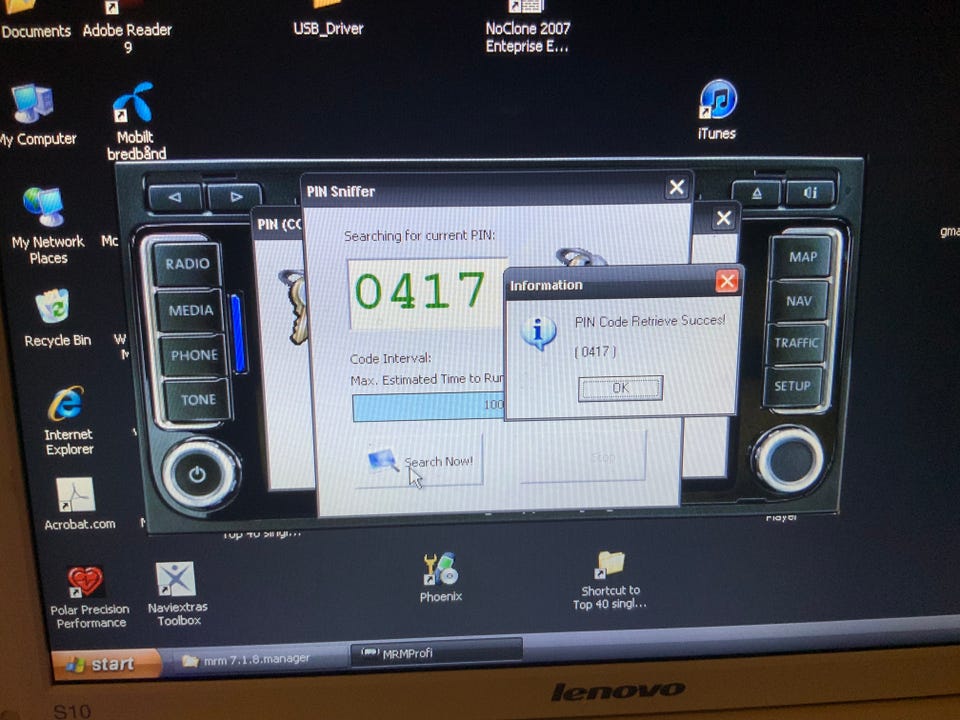This screenshot has width=960, height=720.
Task: Click the green 0417 PIN display
Action: 427,293
